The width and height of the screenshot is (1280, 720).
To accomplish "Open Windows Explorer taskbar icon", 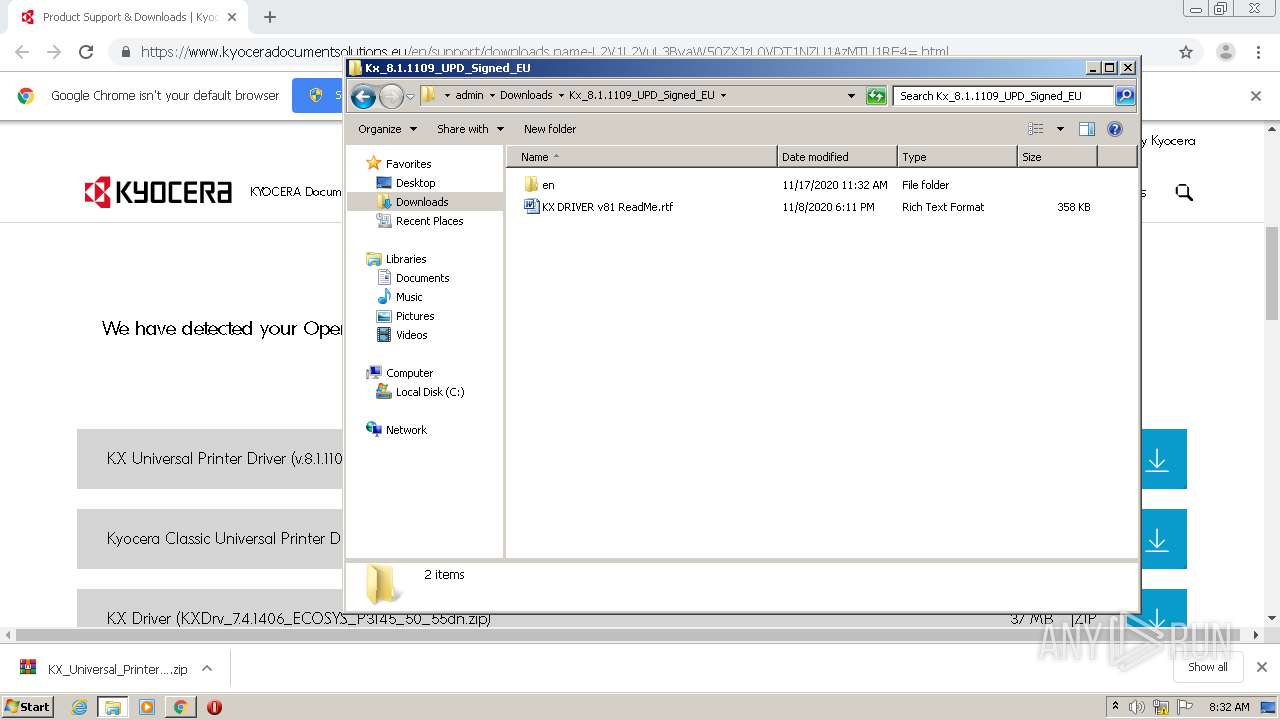I will click(x=113, y=707).
